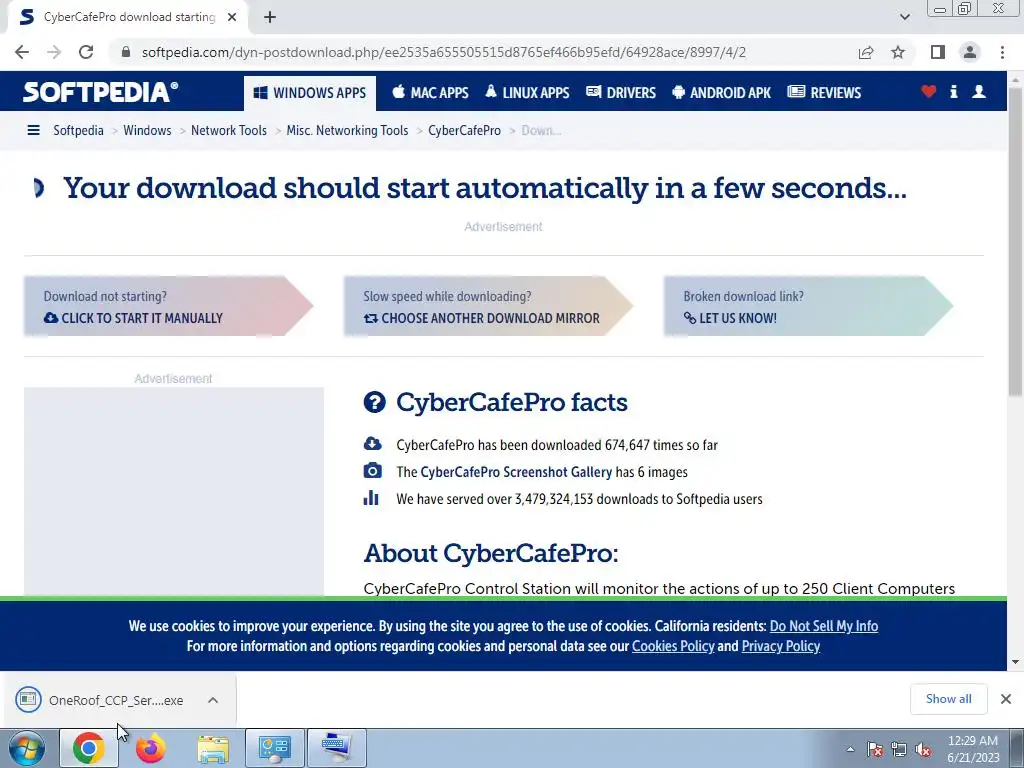1024x768 pixels.
Task: Click the muted volume tray icon
Action: [x=923, y=750]
